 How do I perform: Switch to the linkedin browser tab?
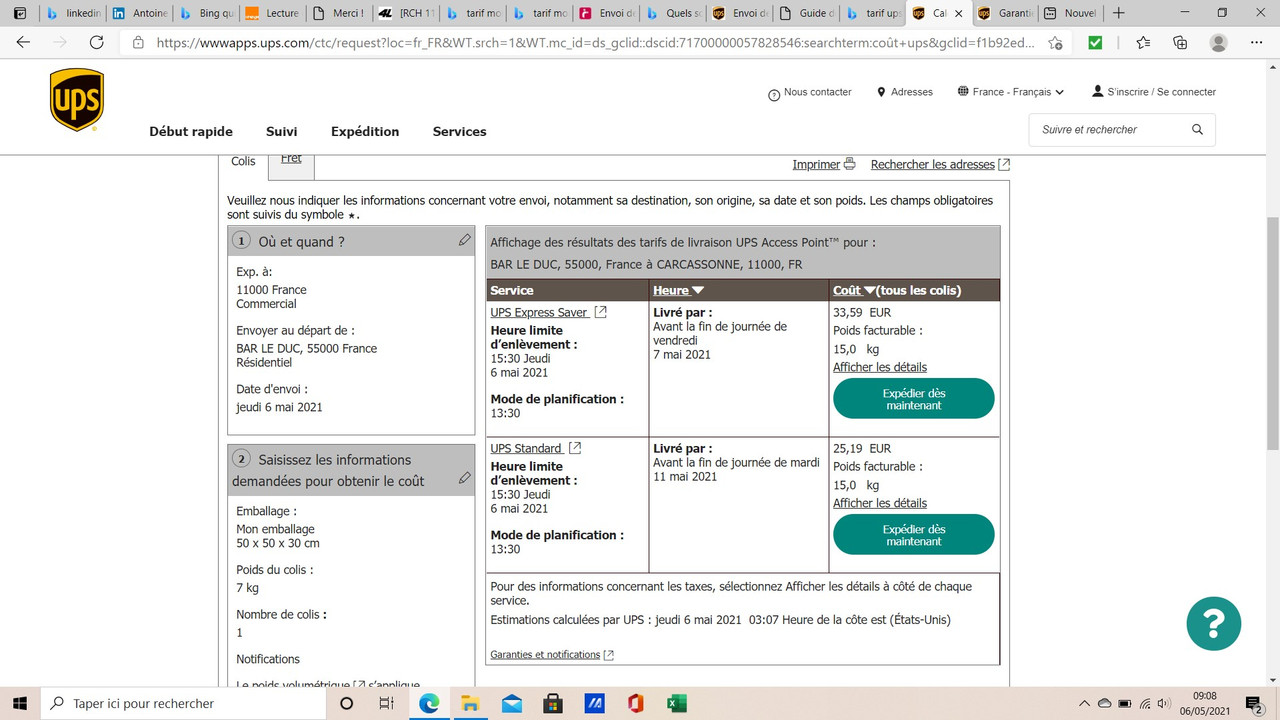coord(73,13)
